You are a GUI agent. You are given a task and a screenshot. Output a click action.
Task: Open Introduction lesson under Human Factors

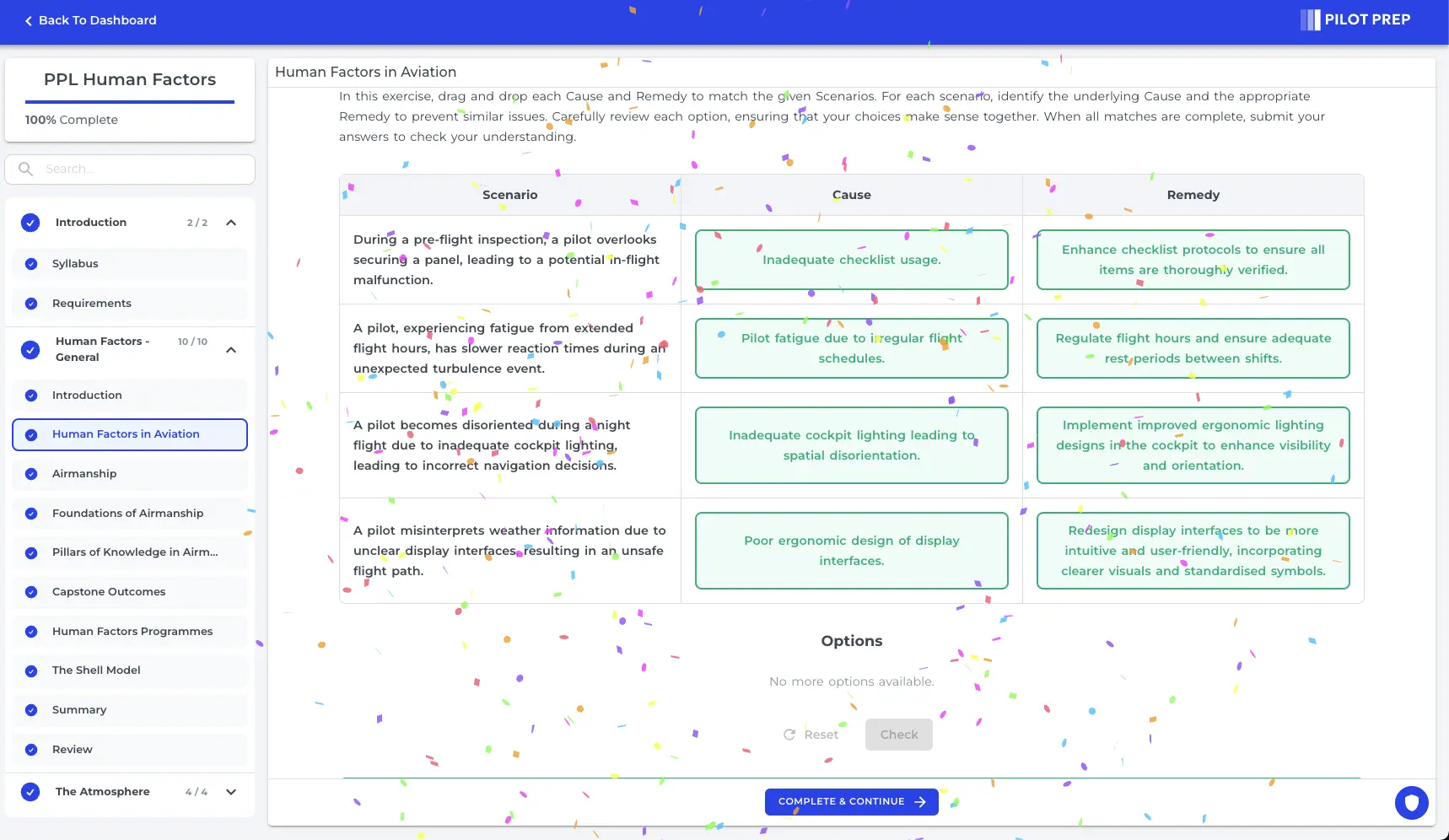pyautogui.click(x=130, y=396)
